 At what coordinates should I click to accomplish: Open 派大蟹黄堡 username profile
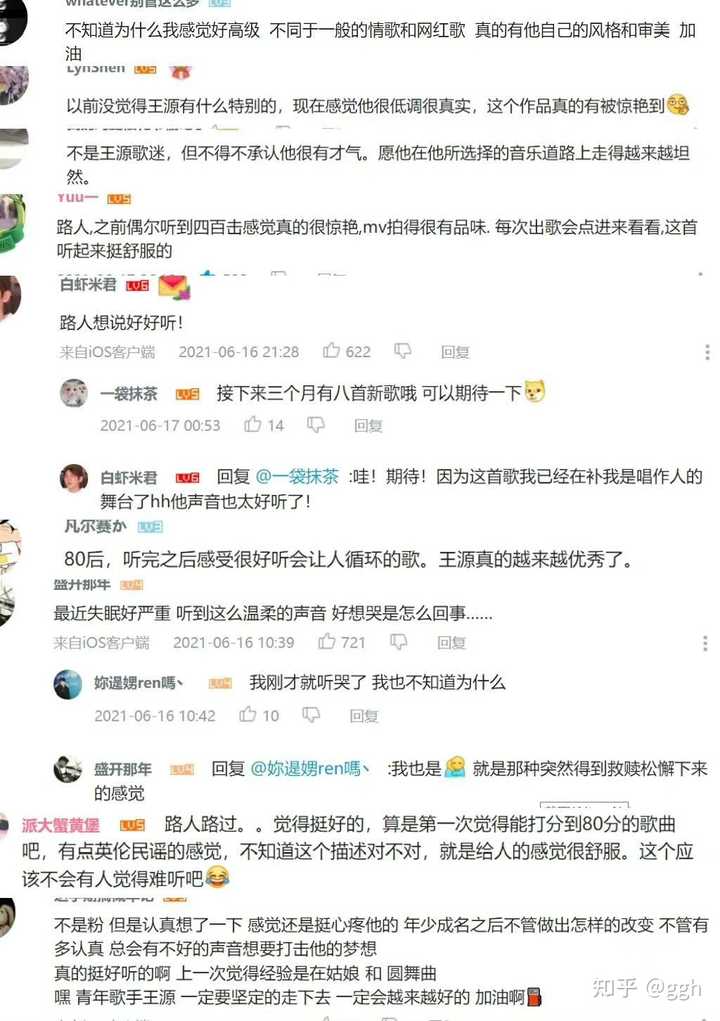pyautogui.click(x=61, y=825)
